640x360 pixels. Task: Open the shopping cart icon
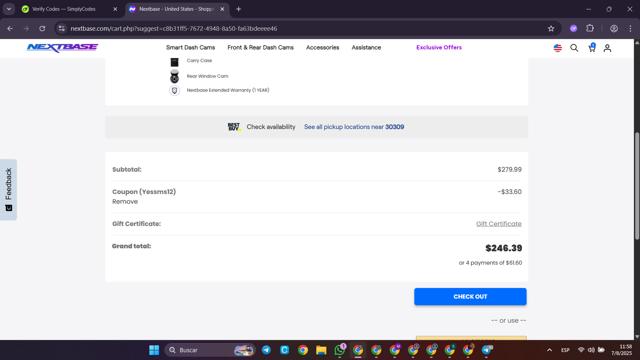pos(591,48)
